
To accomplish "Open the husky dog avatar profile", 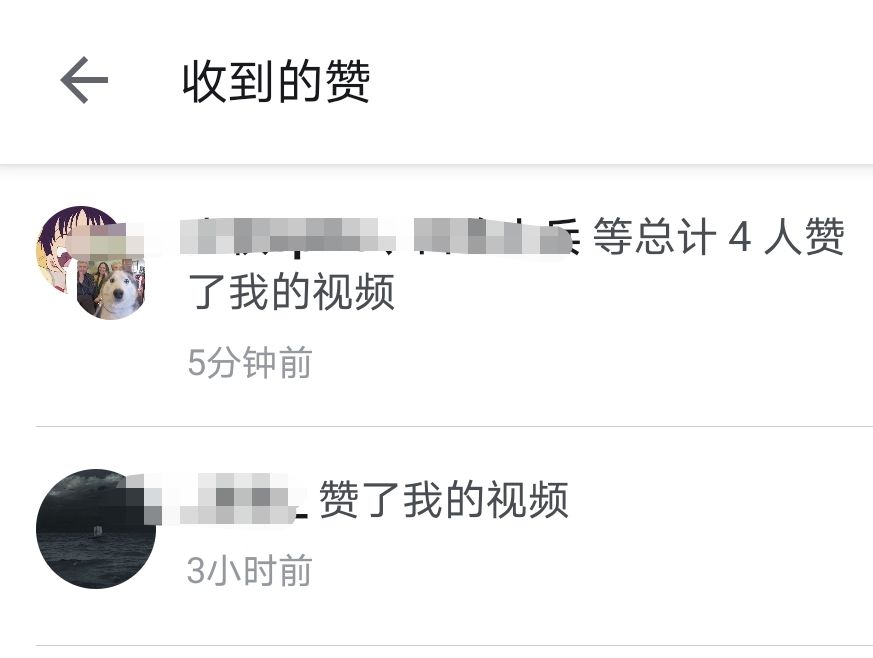I will tap(111, 287).
